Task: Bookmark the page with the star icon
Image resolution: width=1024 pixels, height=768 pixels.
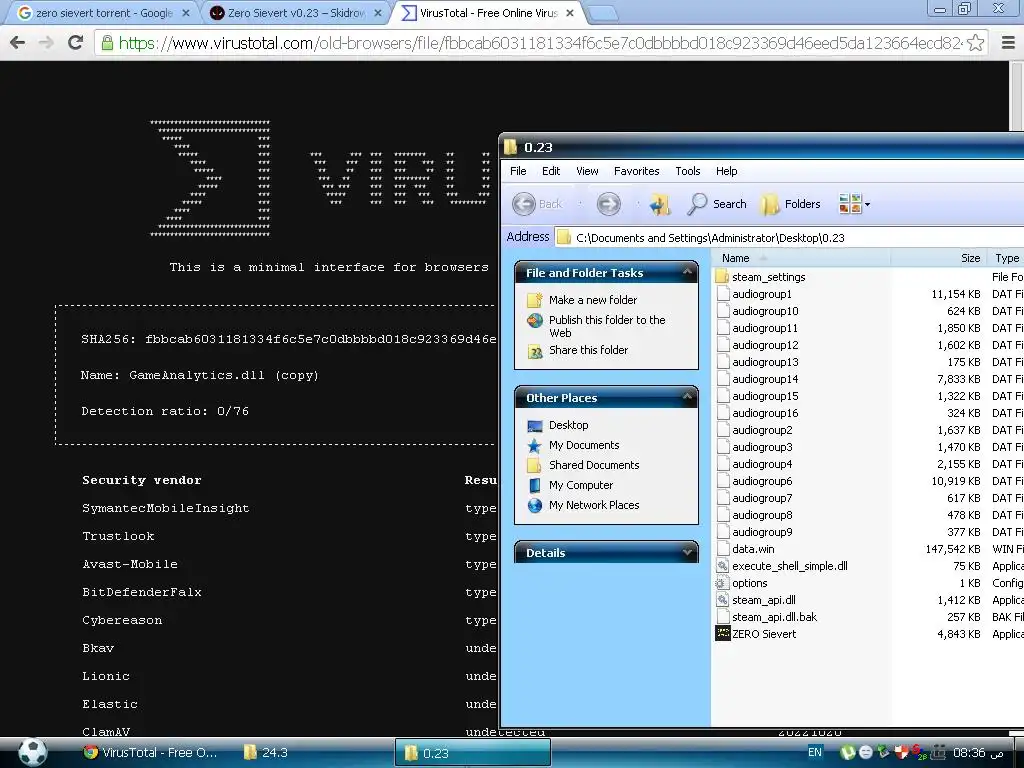Action: [x=976, y=43]
